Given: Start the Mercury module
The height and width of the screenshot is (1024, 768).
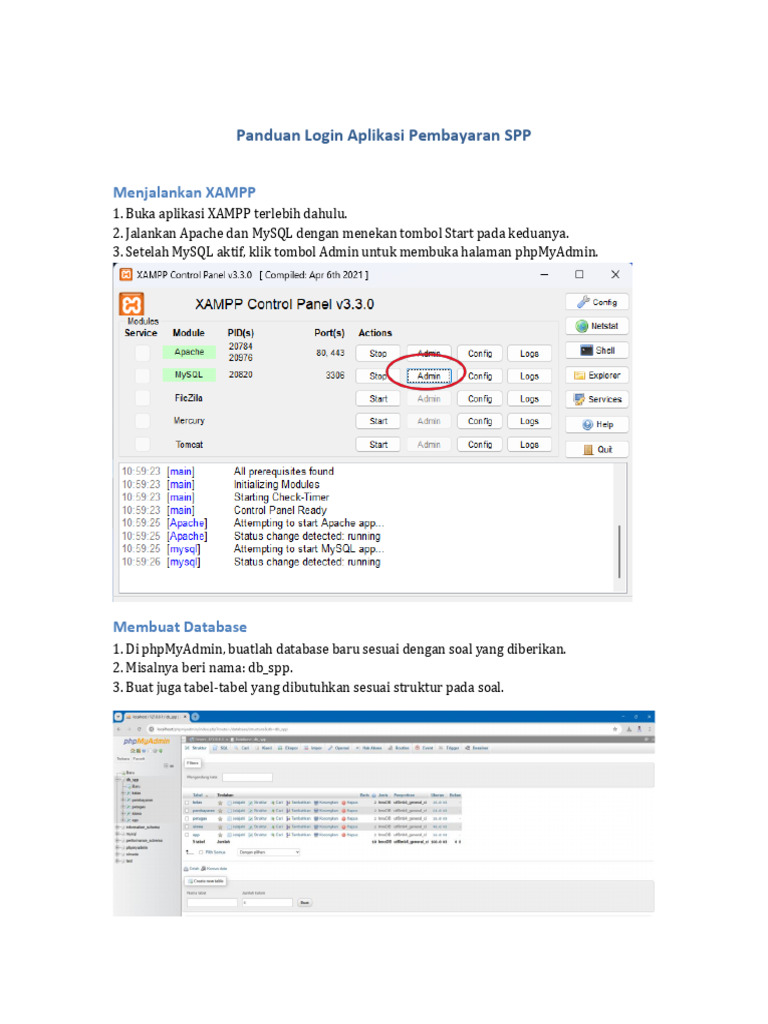Looking at the screenshot, I should pos(377,421).
